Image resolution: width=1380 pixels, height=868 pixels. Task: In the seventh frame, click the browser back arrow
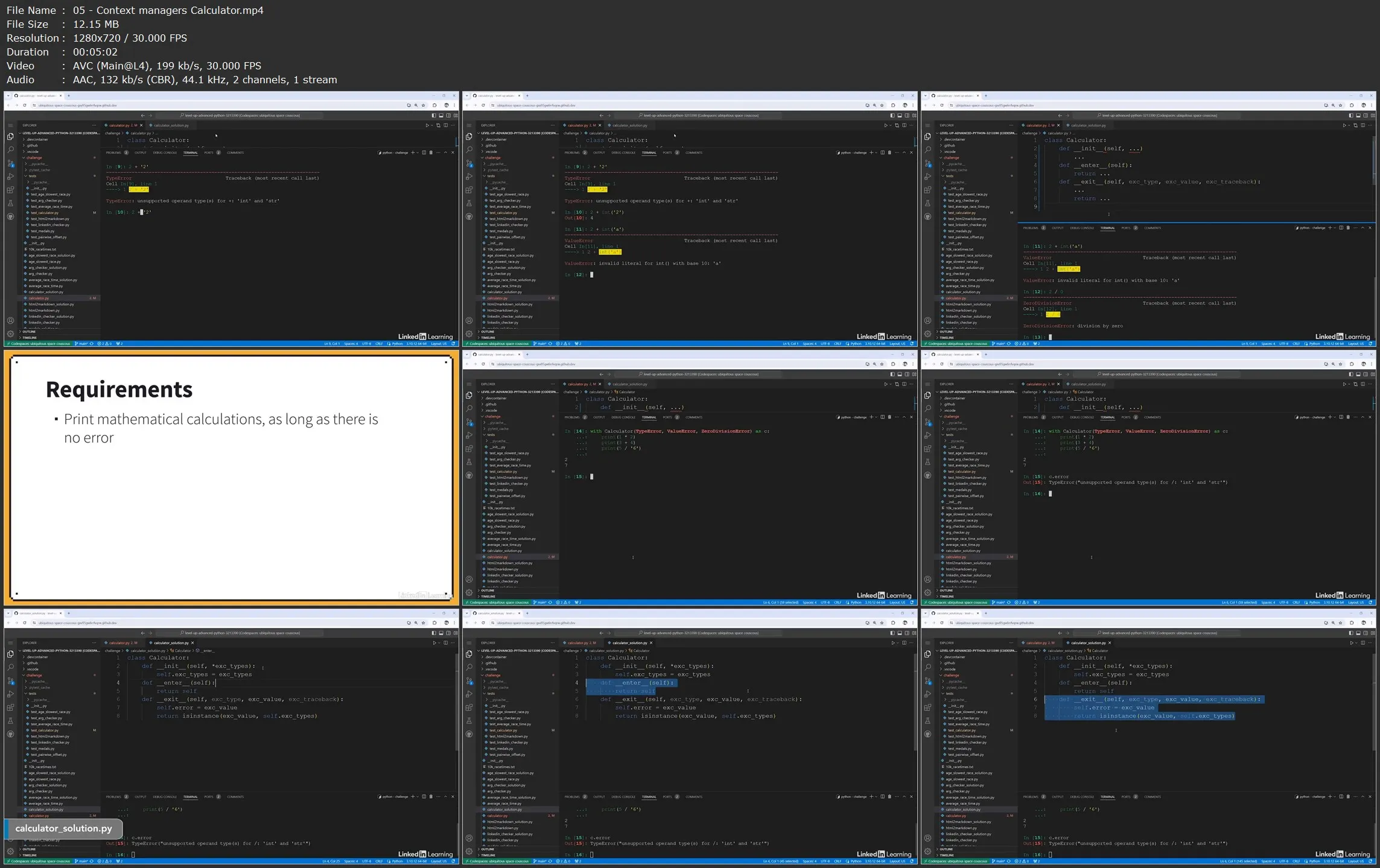pos(9,622)
